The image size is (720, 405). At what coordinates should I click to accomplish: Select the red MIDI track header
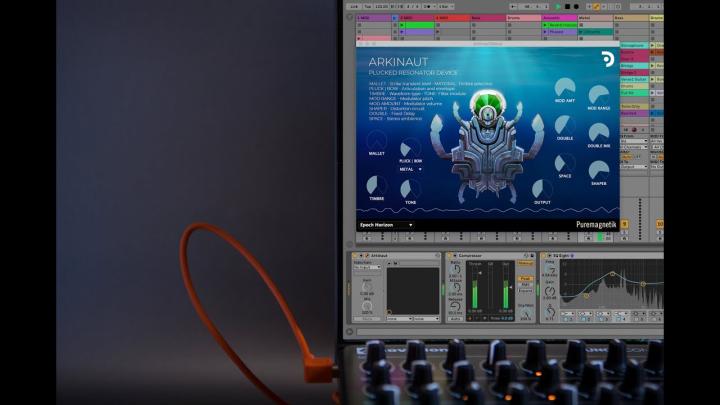[451, 18]
